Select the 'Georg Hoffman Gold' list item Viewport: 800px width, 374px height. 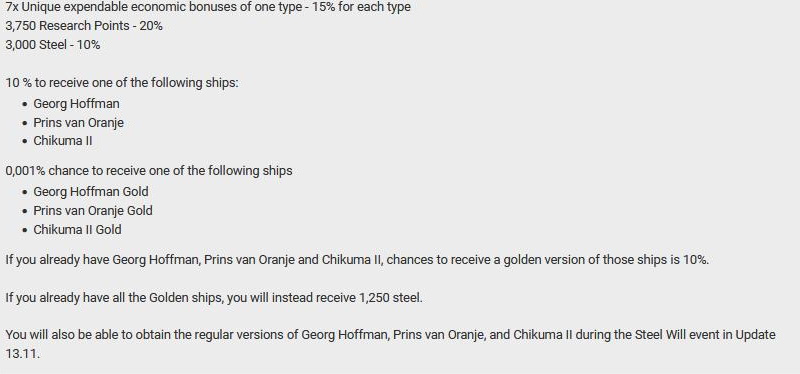click(x=91, y=192)
